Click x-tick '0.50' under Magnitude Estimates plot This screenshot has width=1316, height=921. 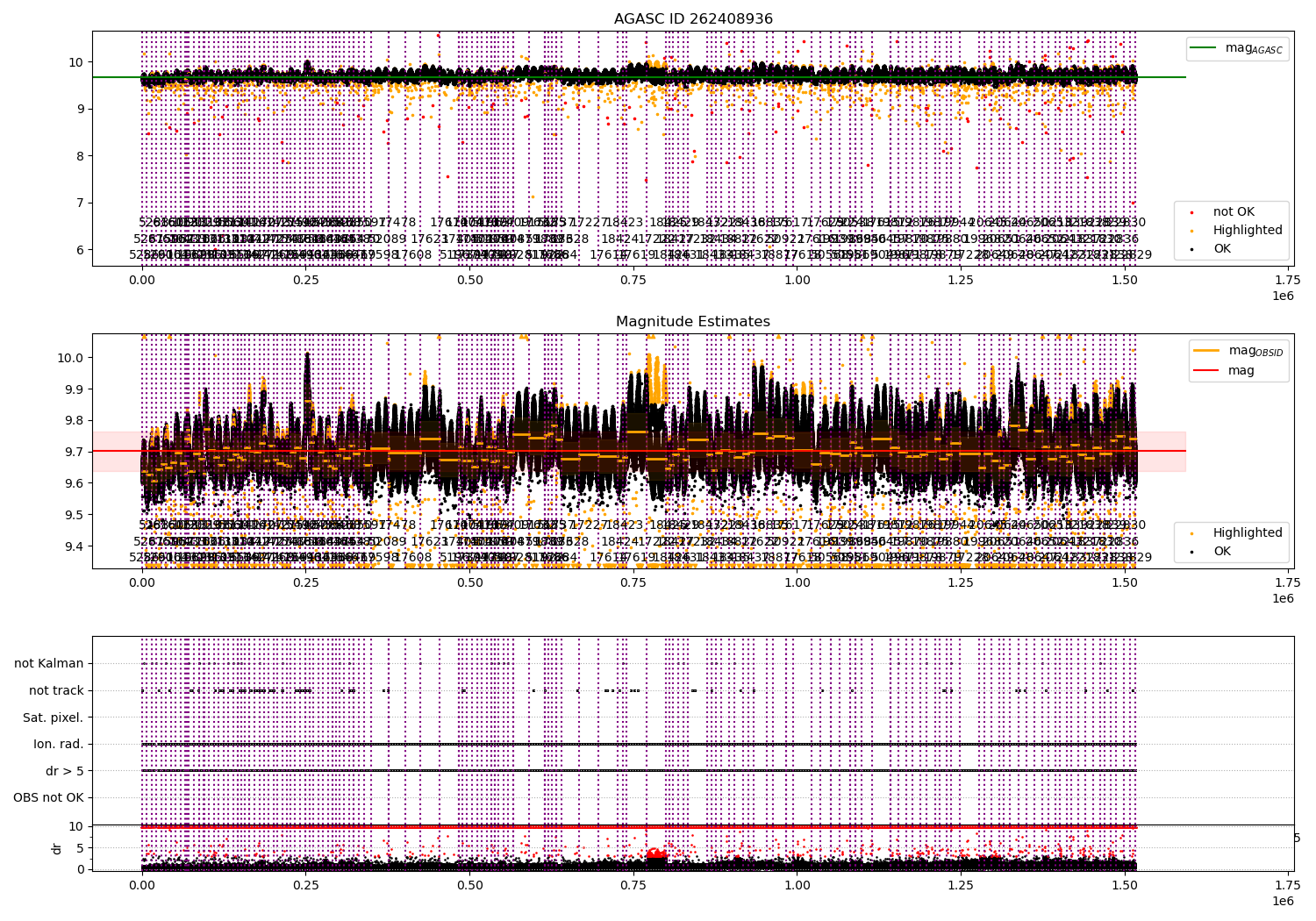[x=469, y=583]
